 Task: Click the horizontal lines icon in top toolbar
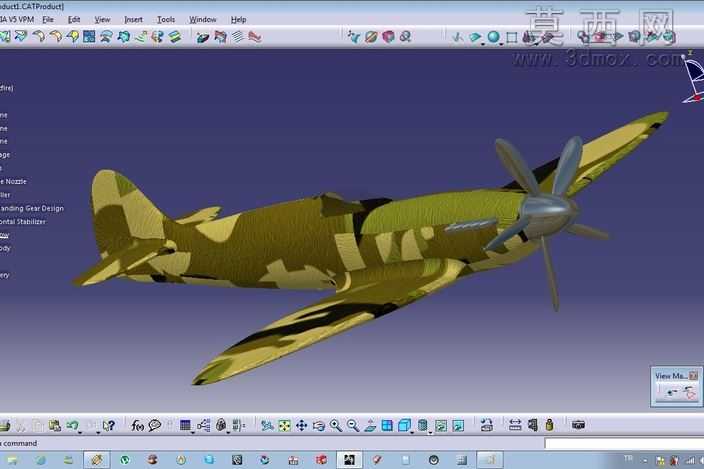pos(238,36)
